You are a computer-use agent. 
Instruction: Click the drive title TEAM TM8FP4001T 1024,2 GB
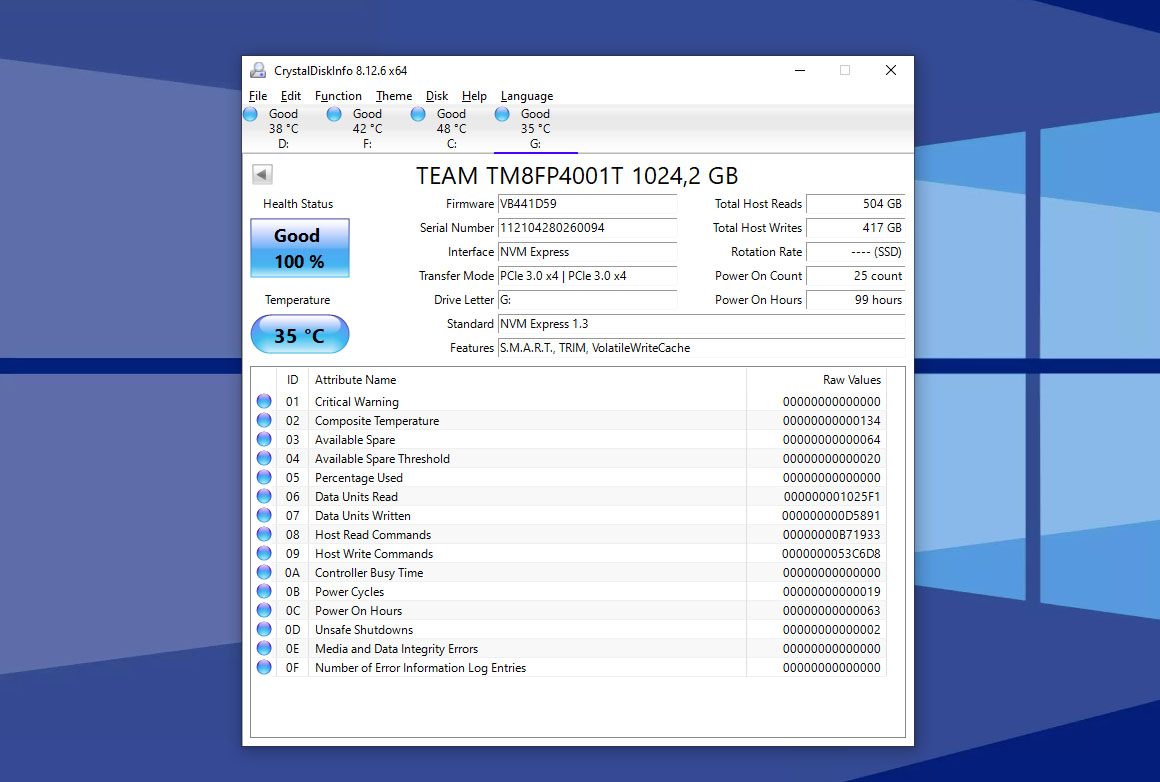point(577,176)
